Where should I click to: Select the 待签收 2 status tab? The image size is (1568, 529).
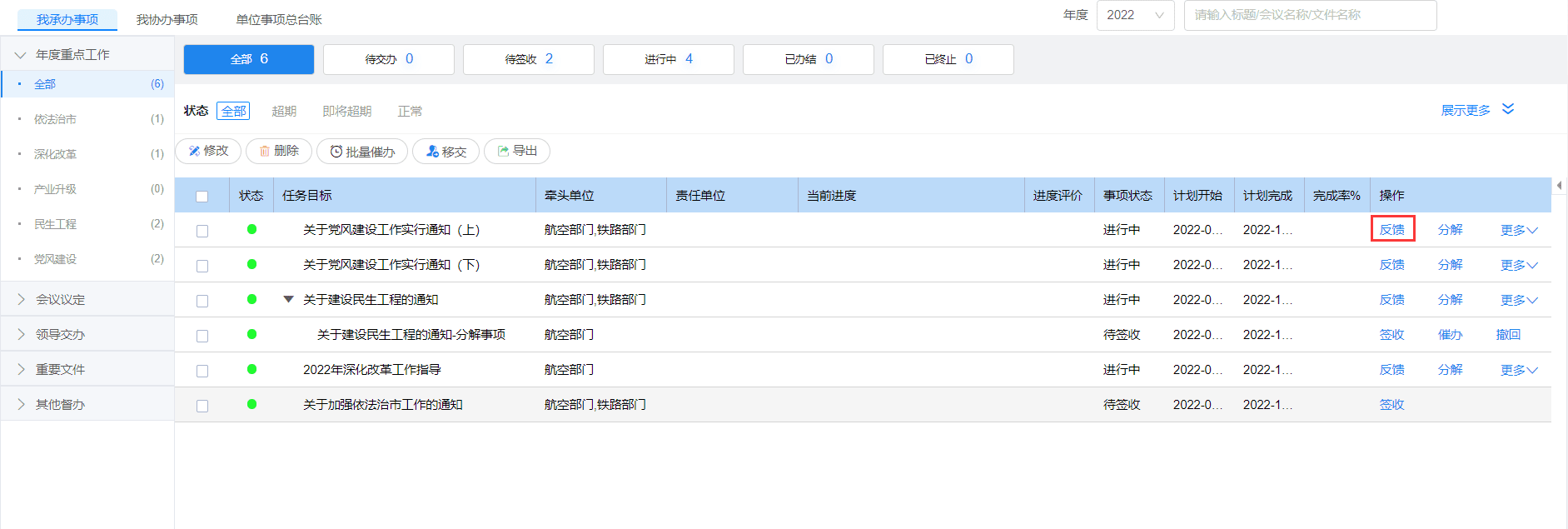coord(529,59)
